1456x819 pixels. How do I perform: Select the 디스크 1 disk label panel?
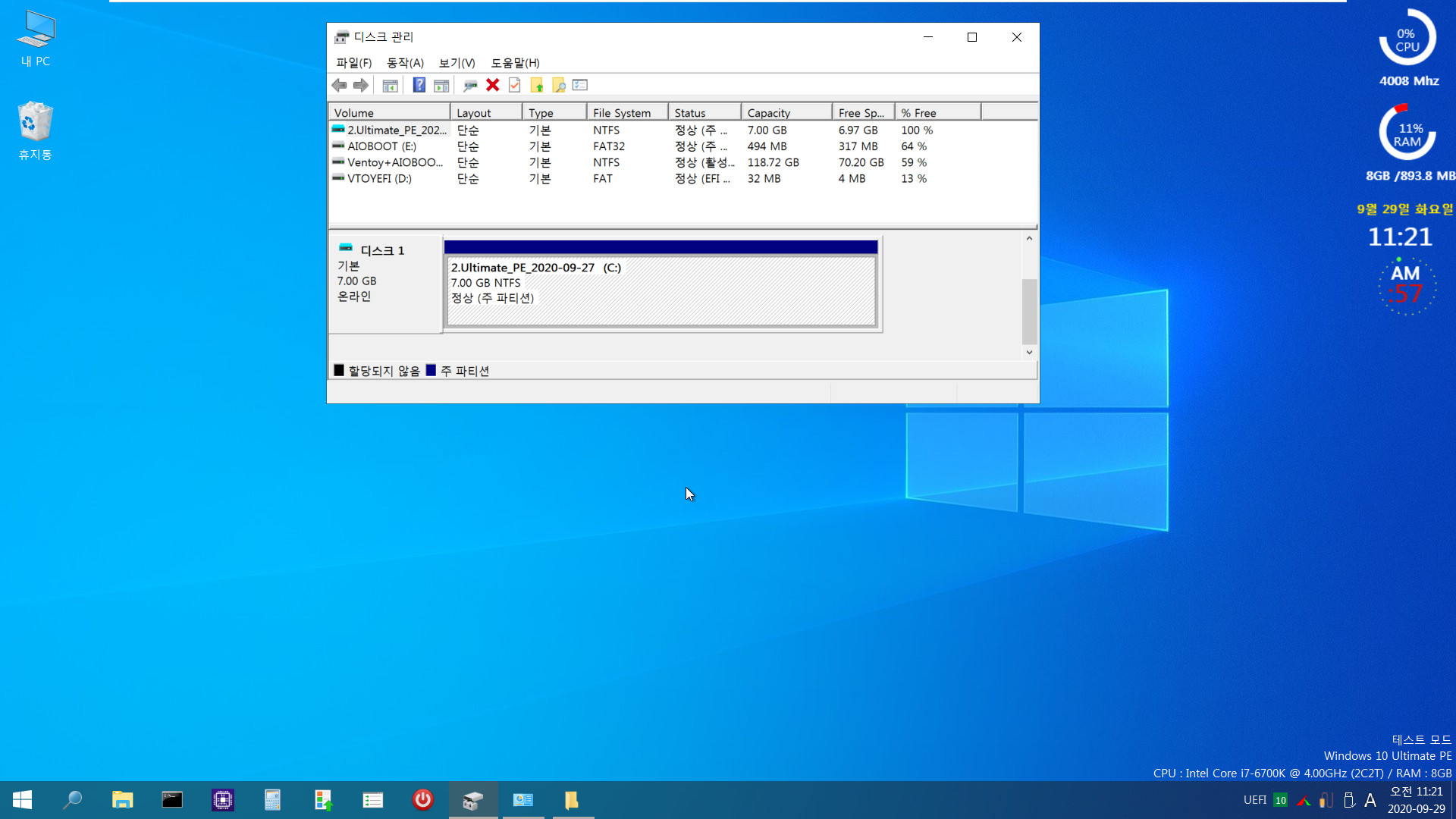385,284
